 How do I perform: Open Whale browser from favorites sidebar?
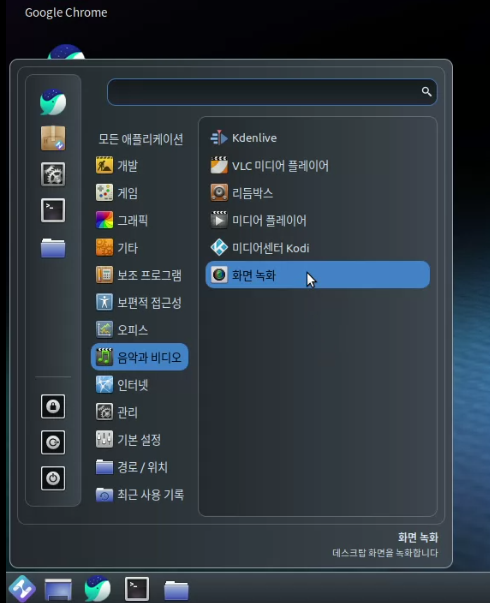click(x=53, y=102)
